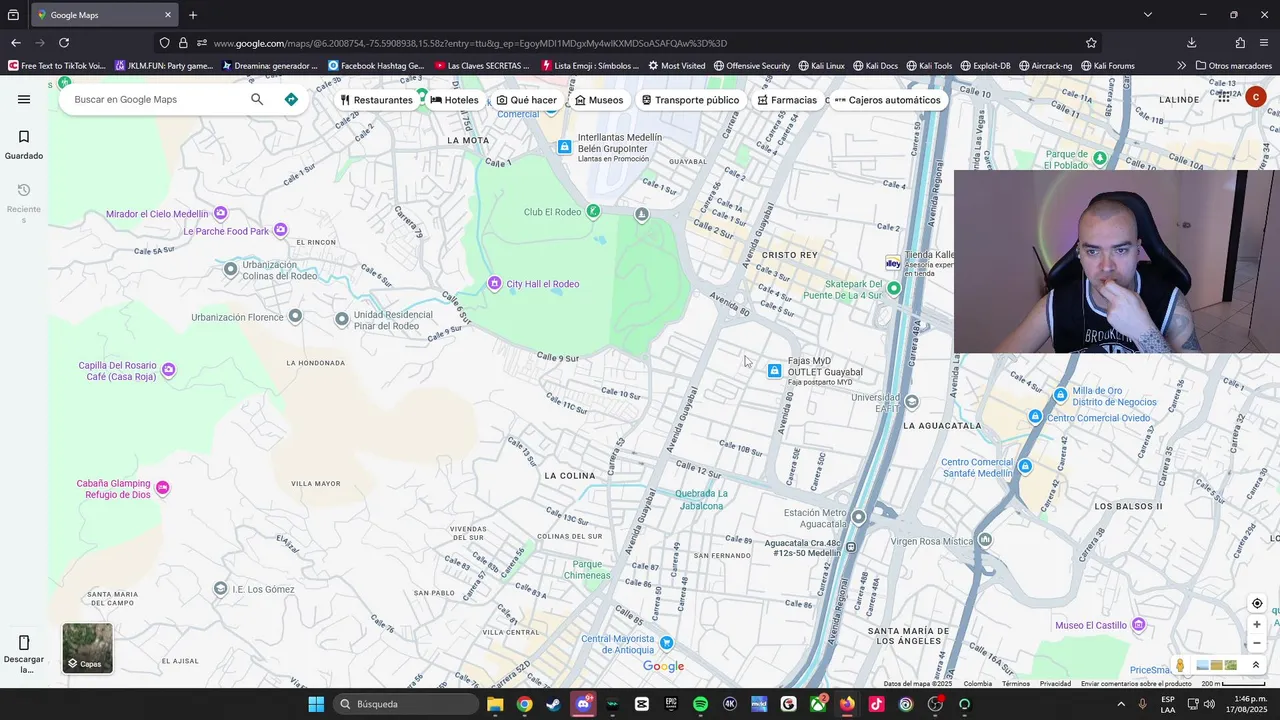Open the Otros marcadores folder
Screen dimensions: 1280x720
coord(1234,66)
